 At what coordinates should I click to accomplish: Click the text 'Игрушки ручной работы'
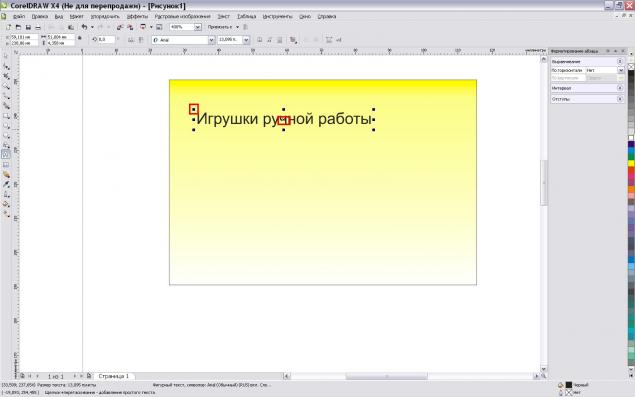click(x=284, y=119)
